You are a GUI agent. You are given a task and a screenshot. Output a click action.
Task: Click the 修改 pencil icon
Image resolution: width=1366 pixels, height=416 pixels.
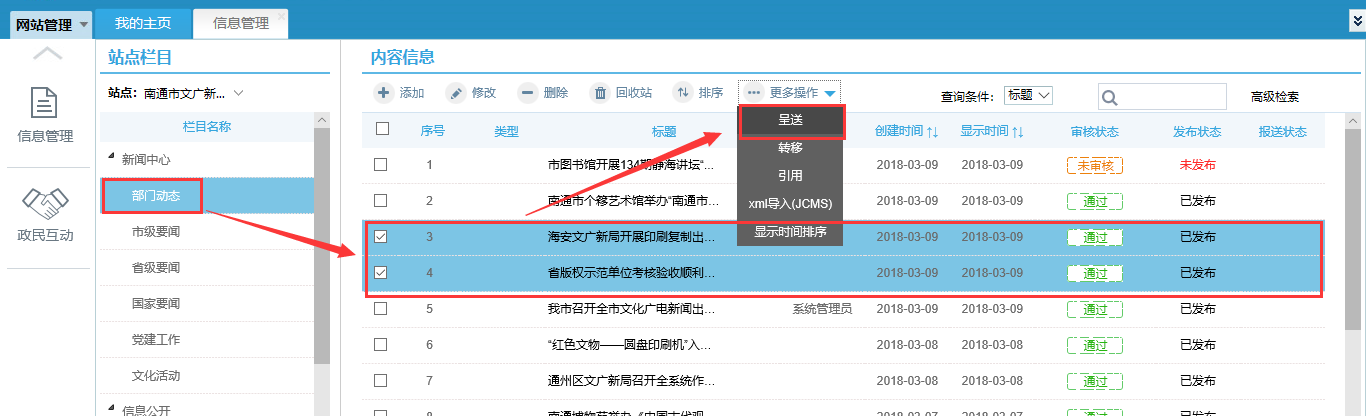tap(455, 93)
